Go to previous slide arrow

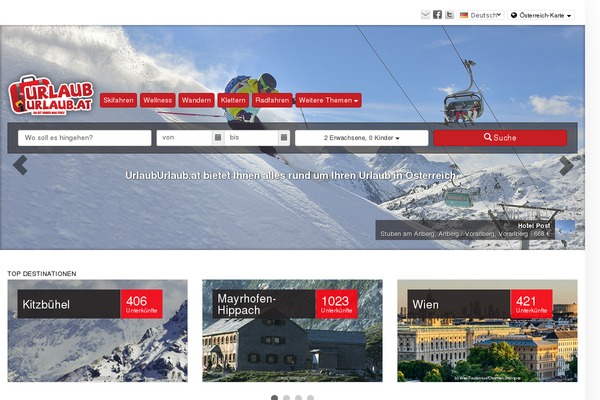[20, 165]
